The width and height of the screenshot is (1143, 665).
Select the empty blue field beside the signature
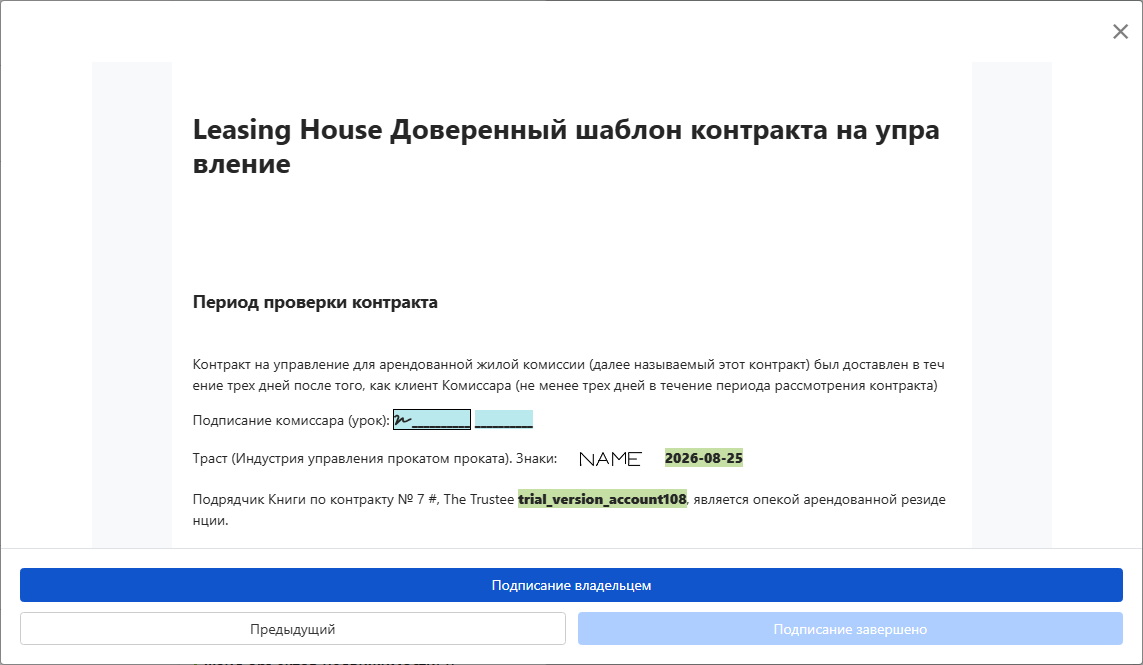504,419
